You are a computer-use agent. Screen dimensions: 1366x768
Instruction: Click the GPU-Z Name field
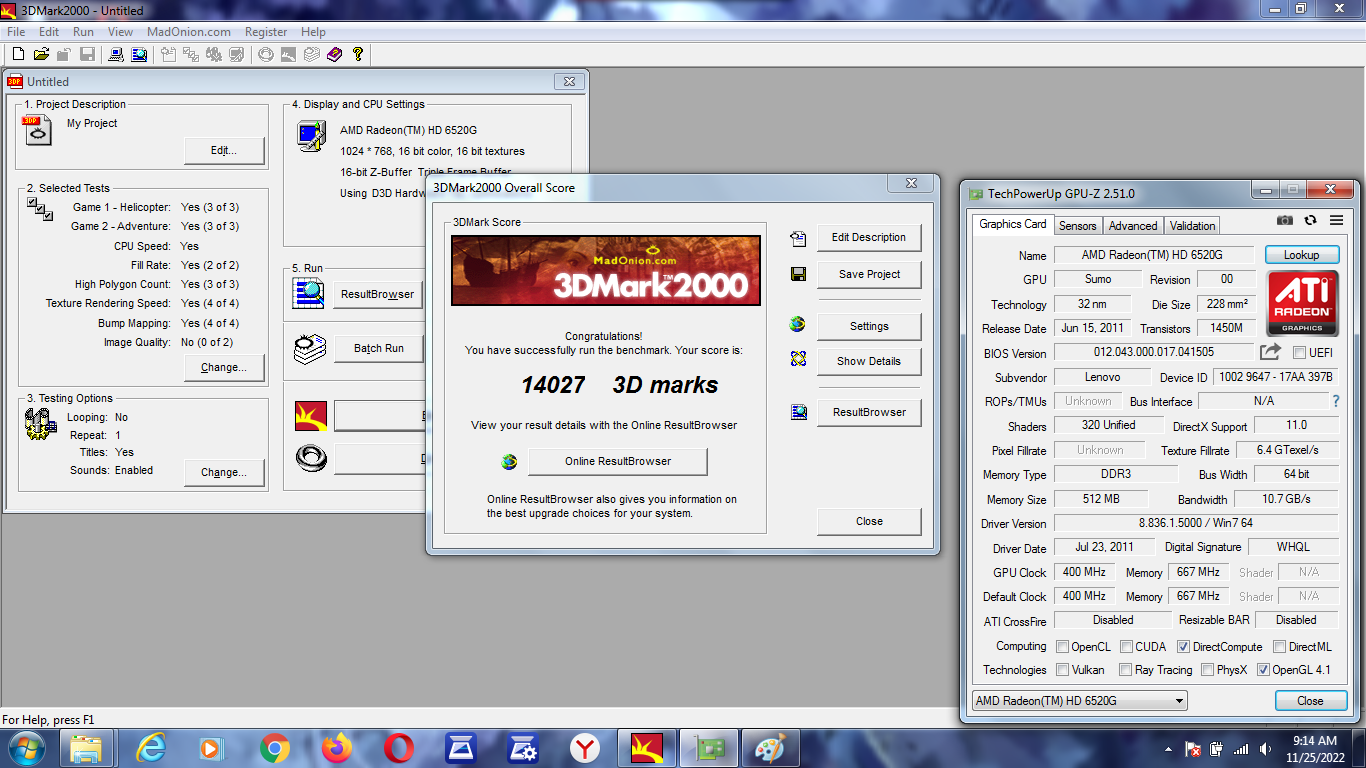[x=1152, y=255]
